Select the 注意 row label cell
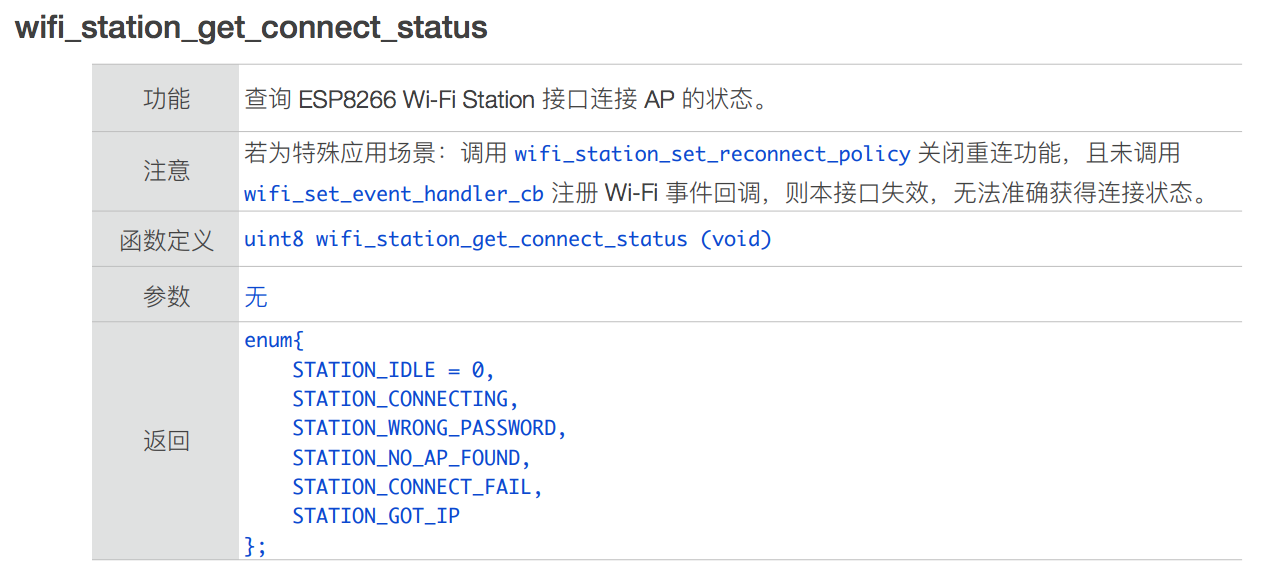The image size is (1264, 582). coord(166,171)
